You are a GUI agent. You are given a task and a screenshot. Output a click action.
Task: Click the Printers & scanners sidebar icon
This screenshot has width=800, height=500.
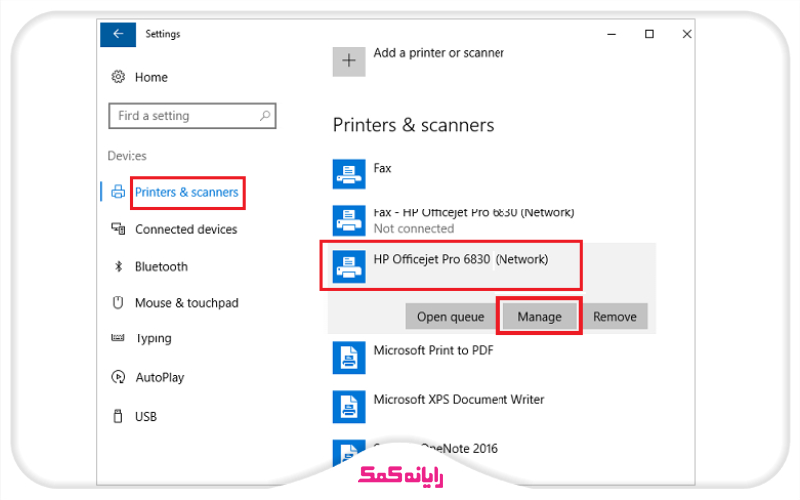coord(118,192)
